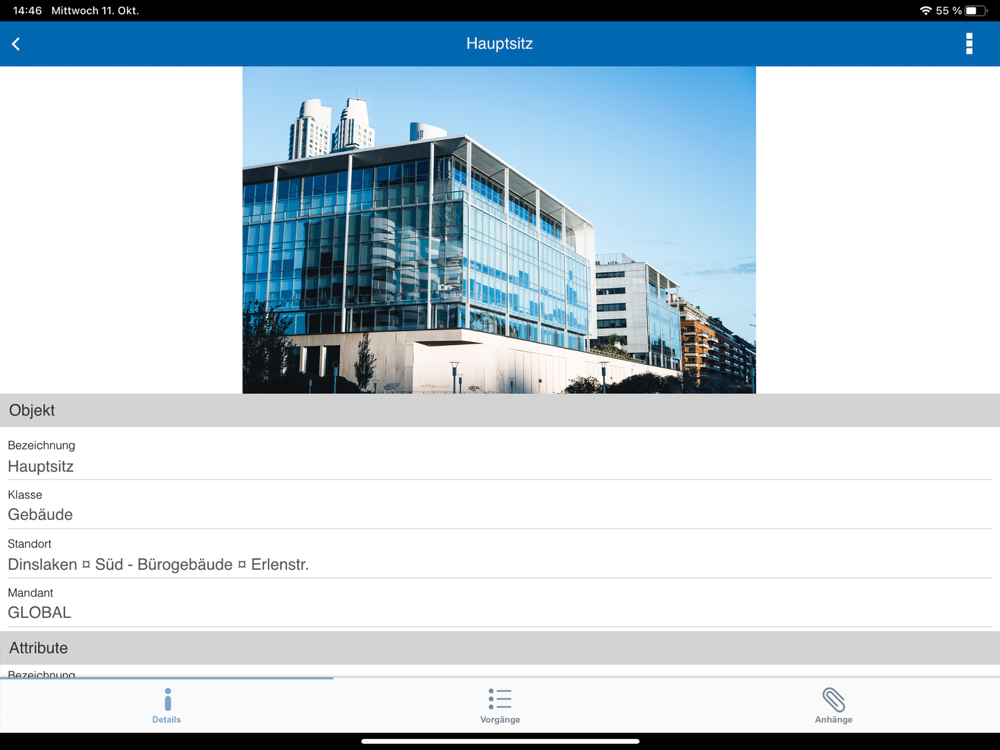Open the Anhänge tab
This screenshot has height=750, width=1000.
(834, 705)
